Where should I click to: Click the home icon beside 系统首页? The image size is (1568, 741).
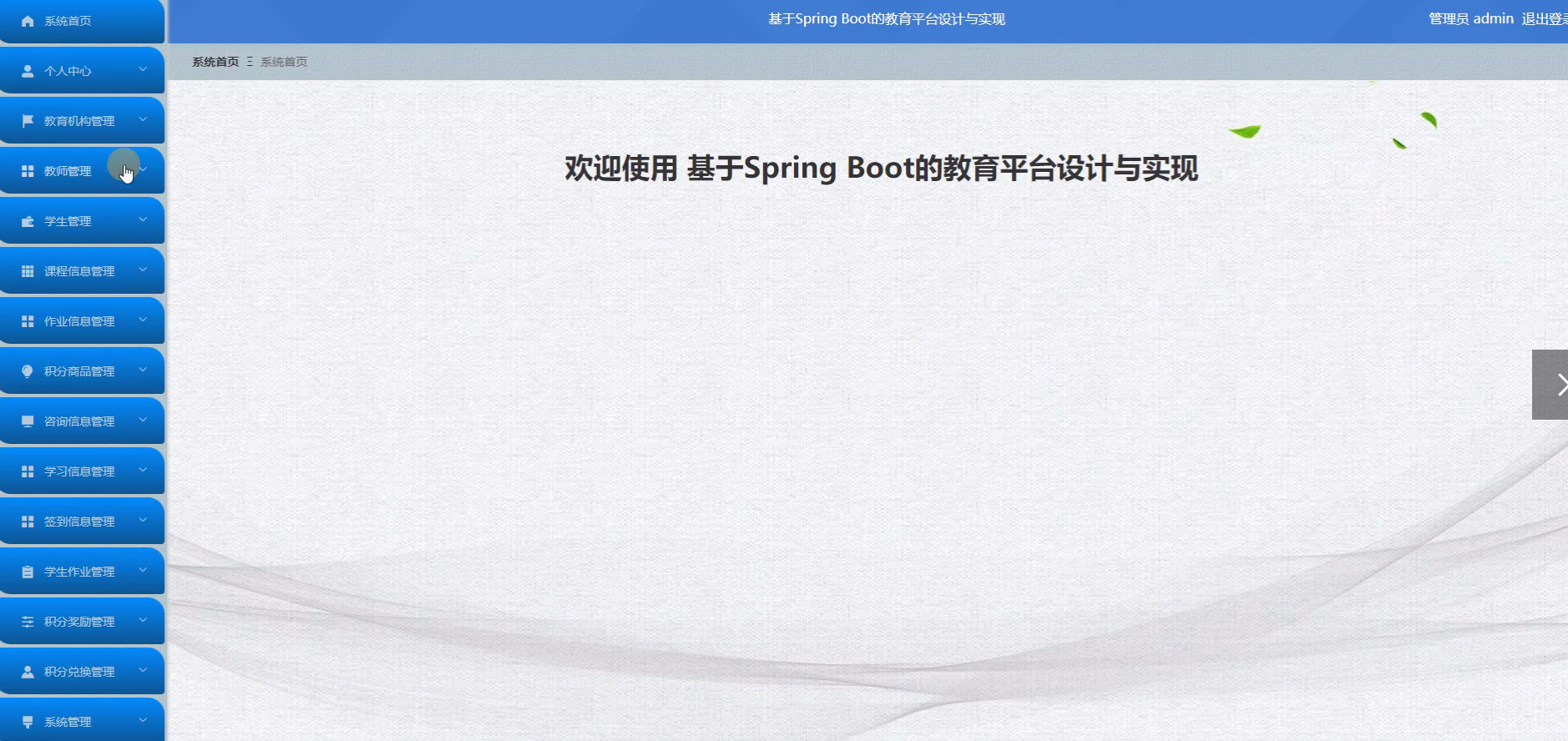pos(28,21)
